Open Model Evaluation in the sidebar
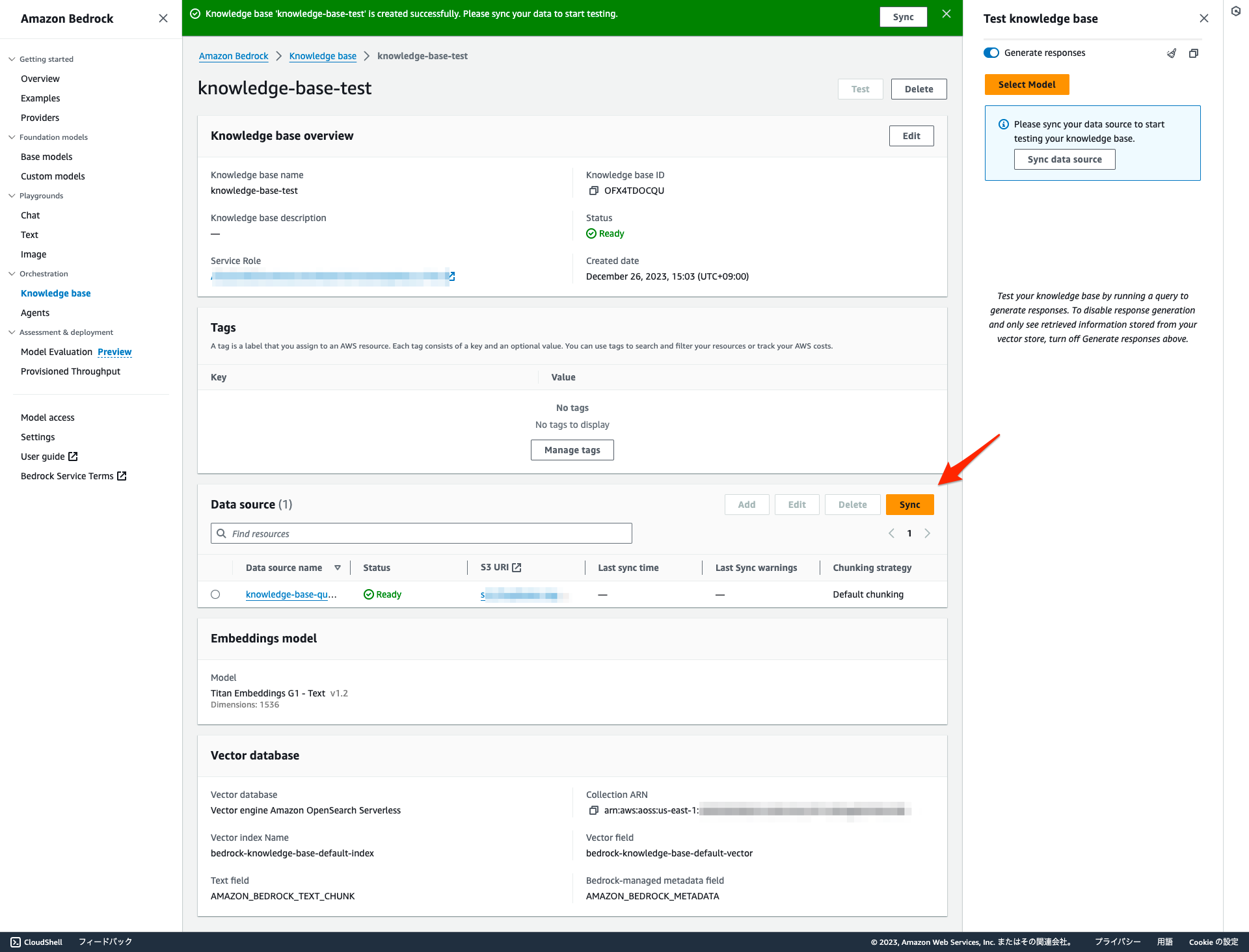The height and width of the screenshot is (952, 1249). (x=57, y=352)
